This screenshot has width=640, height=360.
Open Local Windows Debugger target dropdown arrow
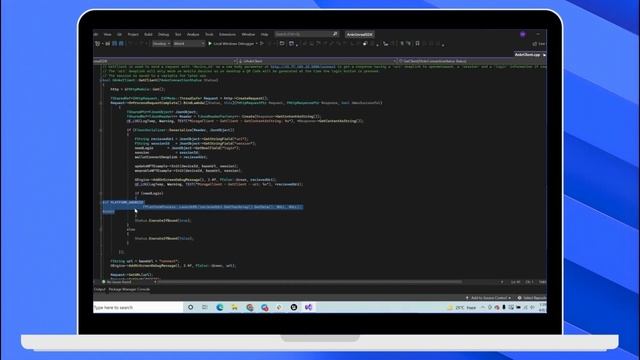(x=257, y=44)
